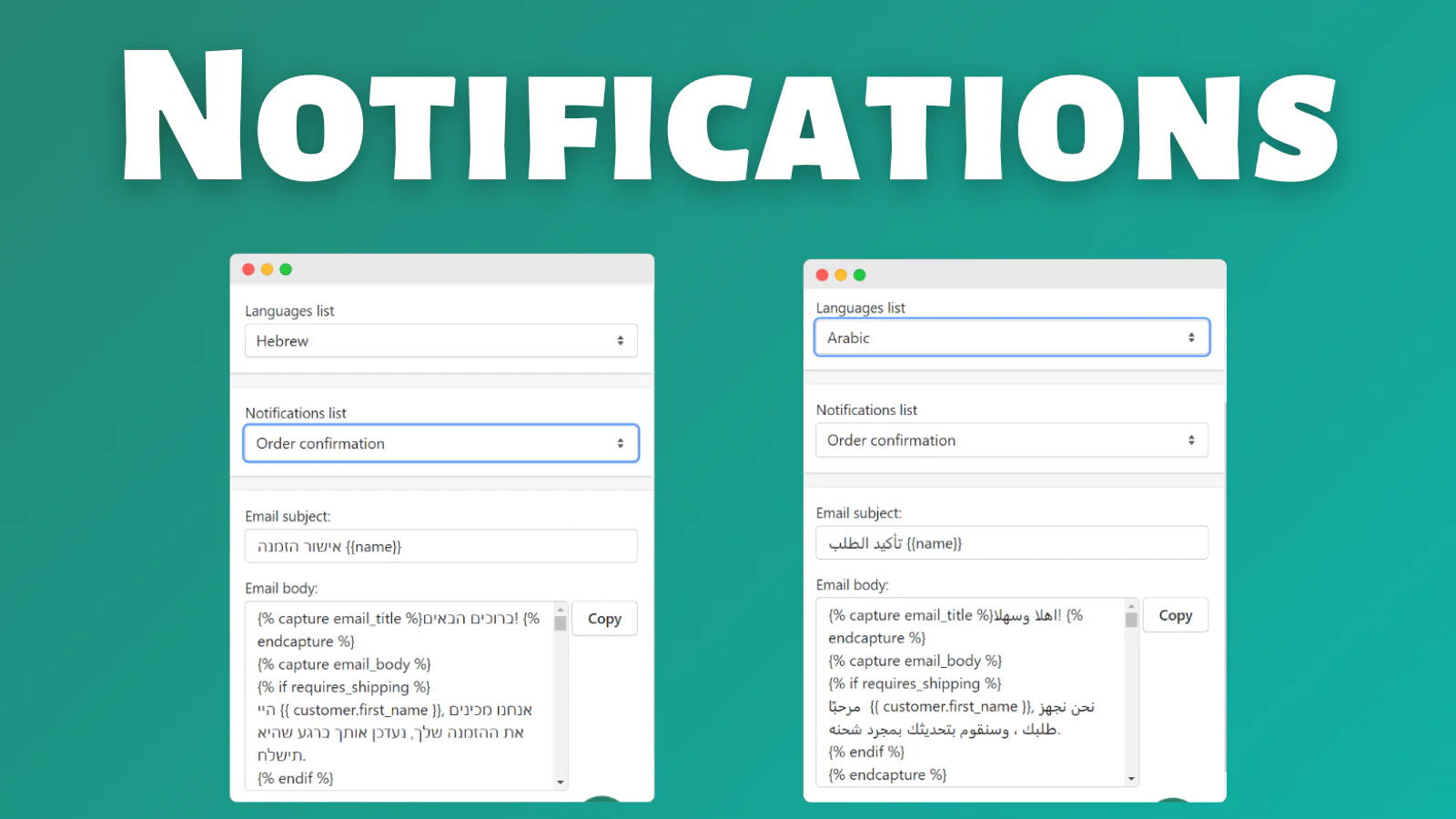Image resolution: width=1456 pixels, height=819 pixels.
Task: Click the green zoom icon on the Arabic window
Action: click(860, 274)
